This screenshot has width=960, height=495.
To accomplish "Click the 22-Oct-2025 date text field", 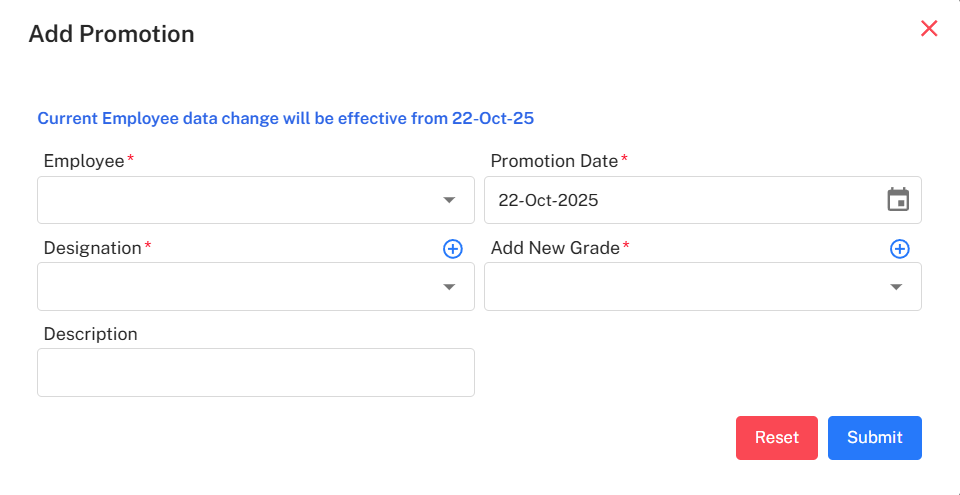I will (680, 200).
